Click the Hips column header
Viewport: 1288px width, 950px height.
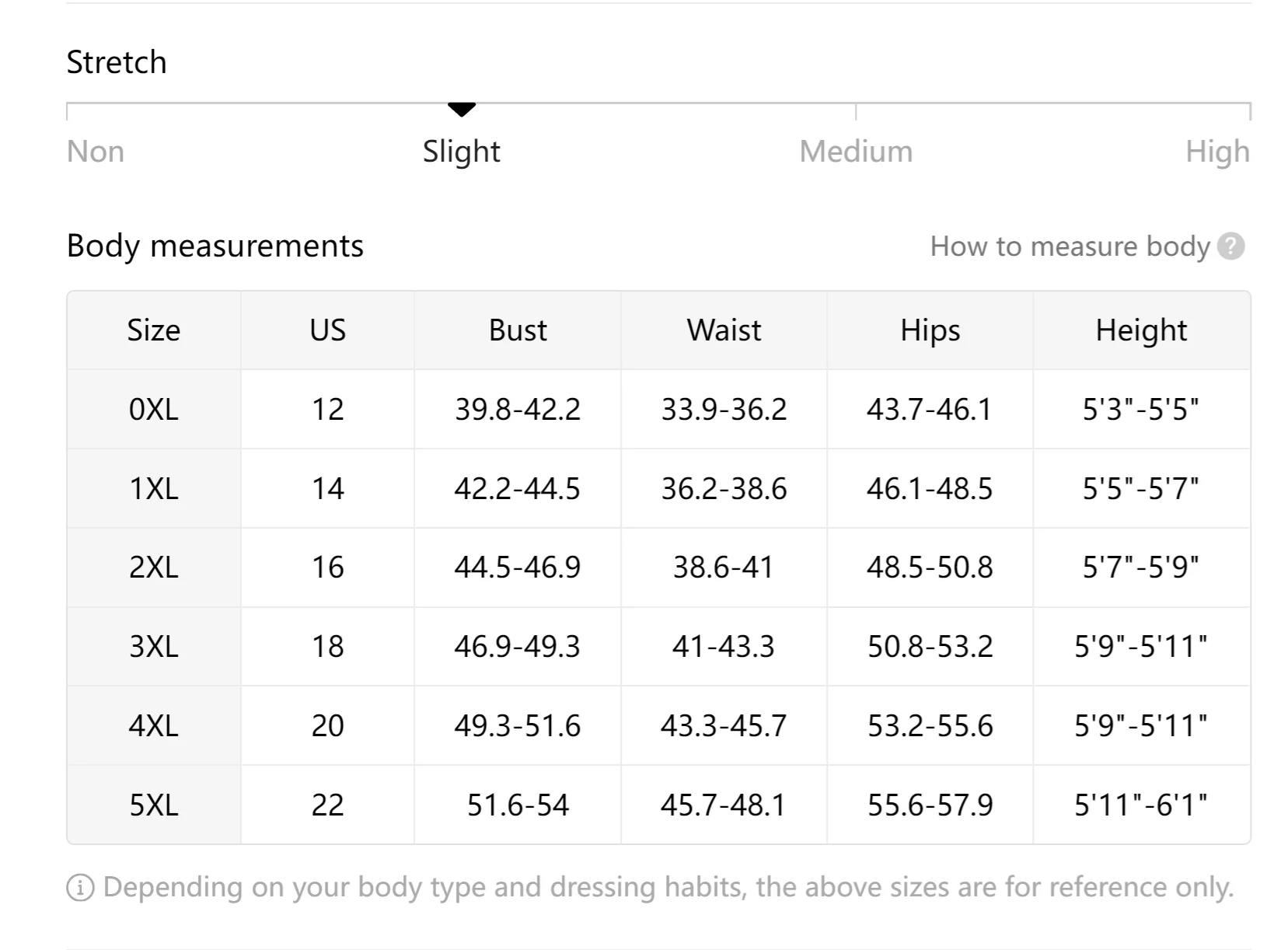pos(930,330)
